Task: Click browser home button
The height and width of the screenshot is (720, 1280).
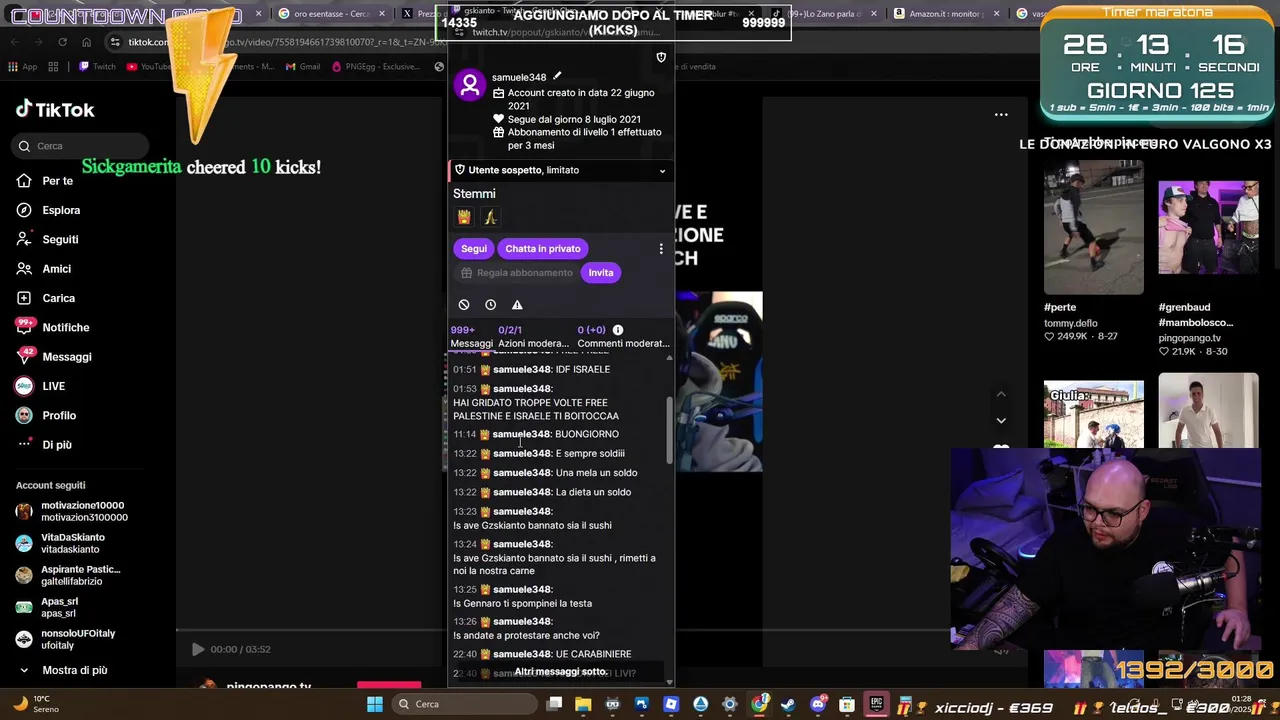Action: (87, 42)
